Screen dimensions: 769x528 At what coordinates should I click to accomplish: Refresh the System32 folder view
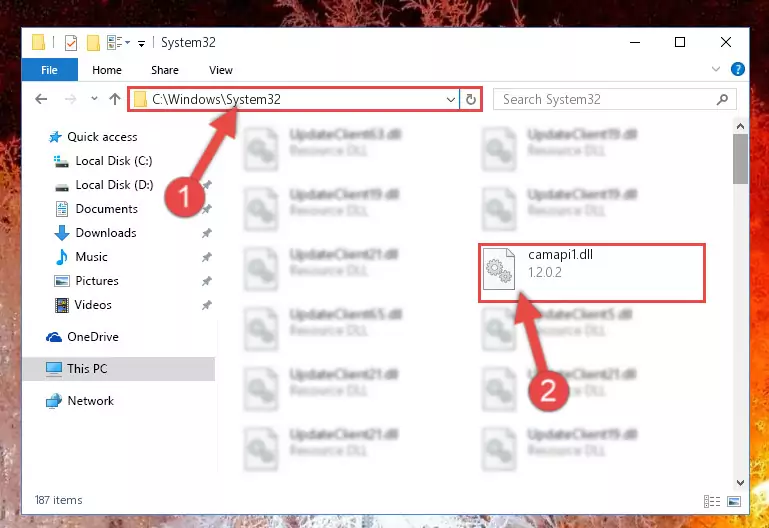[471, 100]
